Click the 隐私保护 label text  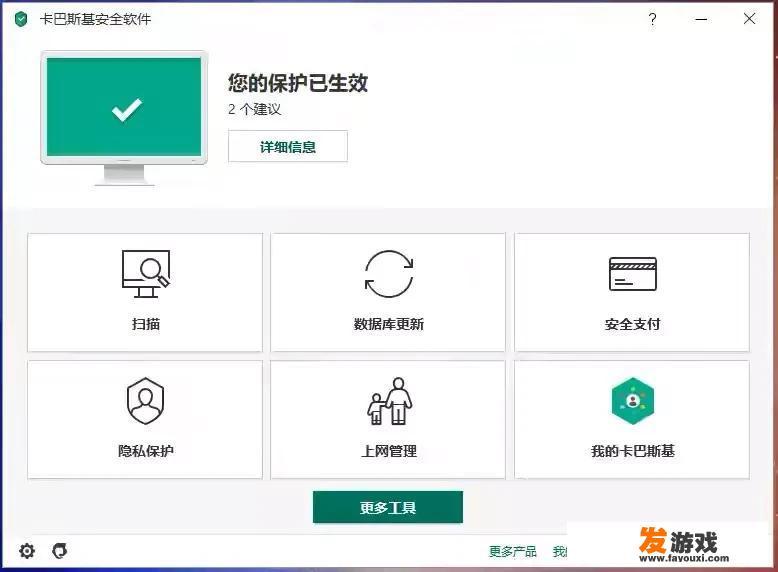coord(146,451)
